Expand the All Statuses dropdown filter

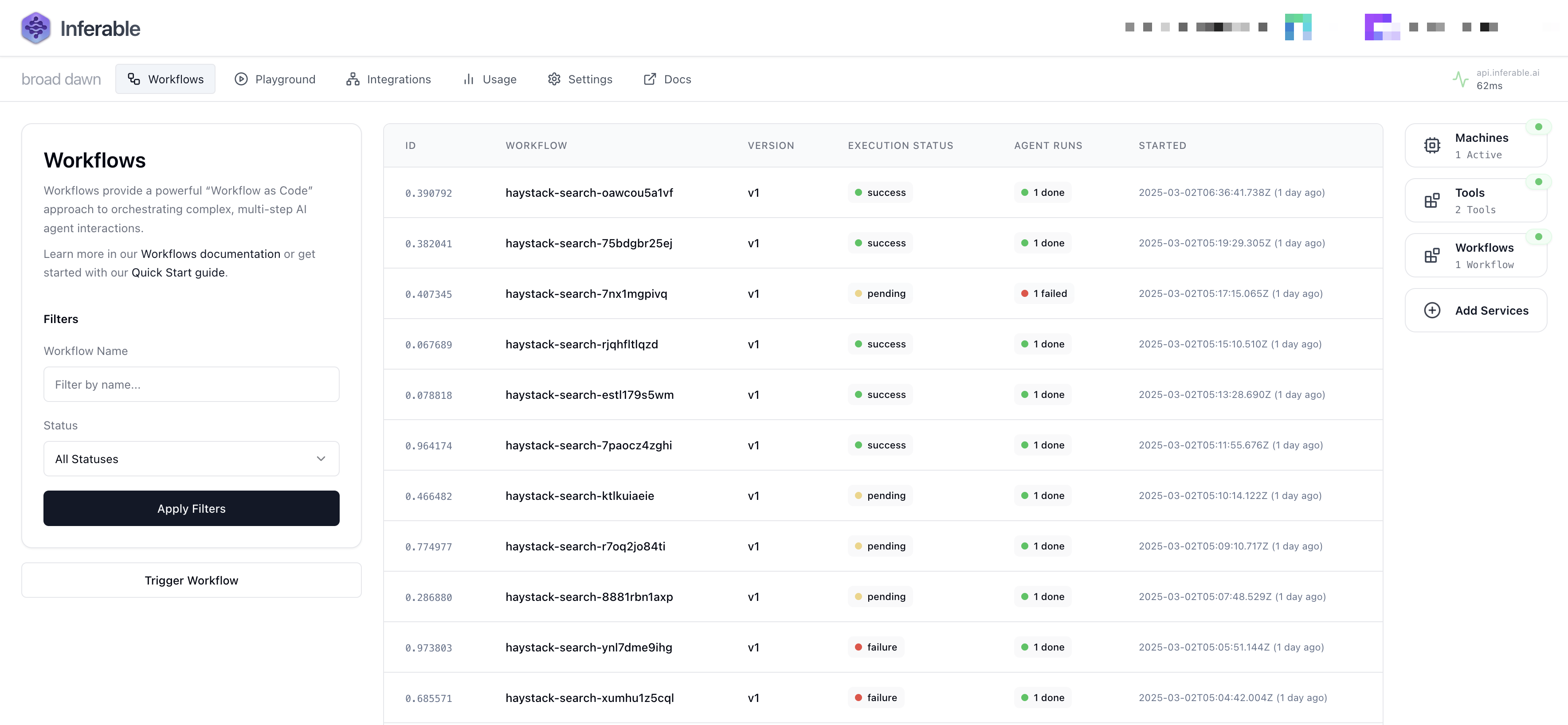click(191, 459)
